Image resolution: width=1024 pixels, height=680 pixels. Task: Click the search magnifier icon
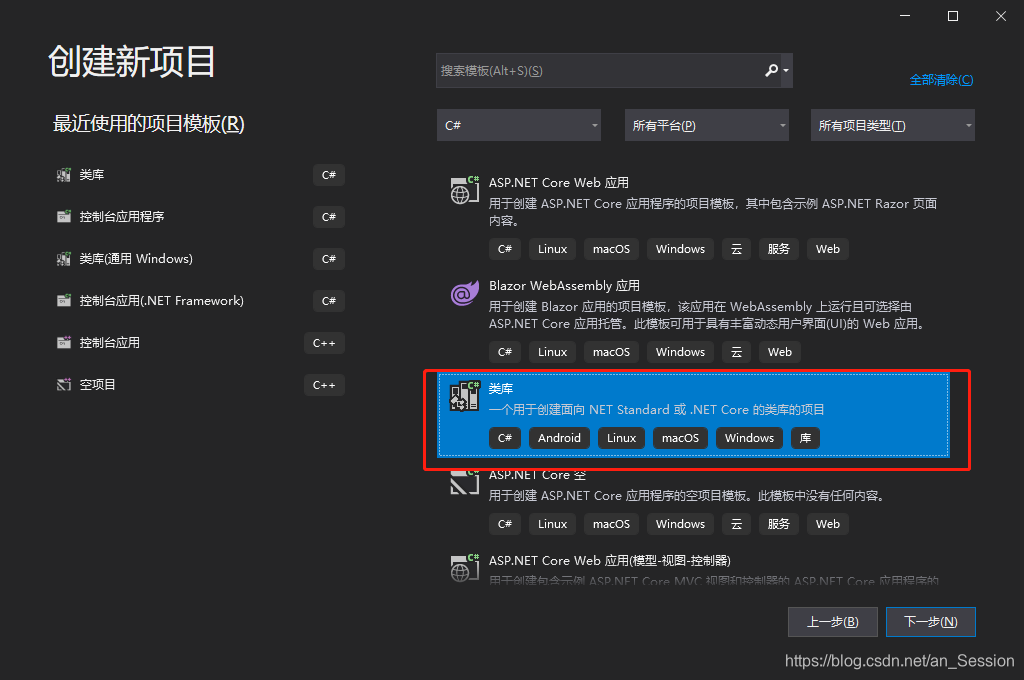click(771, 70)
